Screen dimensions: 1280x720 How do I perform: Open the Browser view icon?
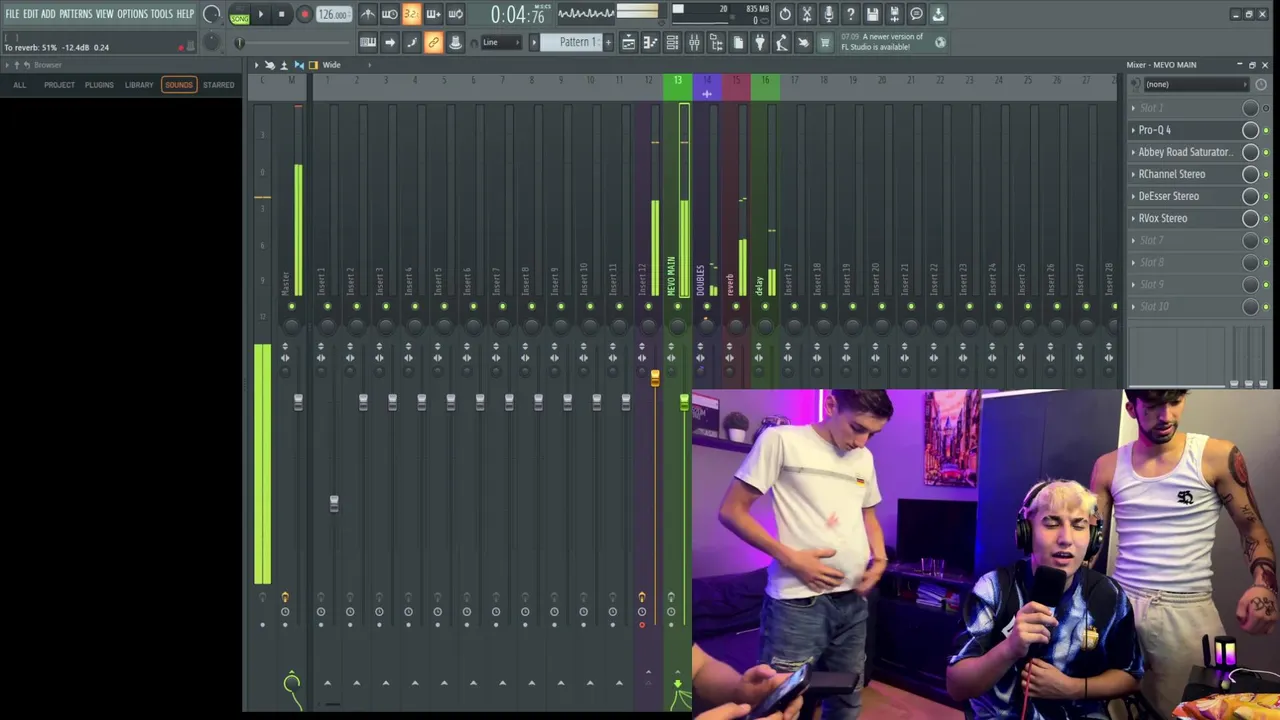pyautogui.click(x=716, y=42)
